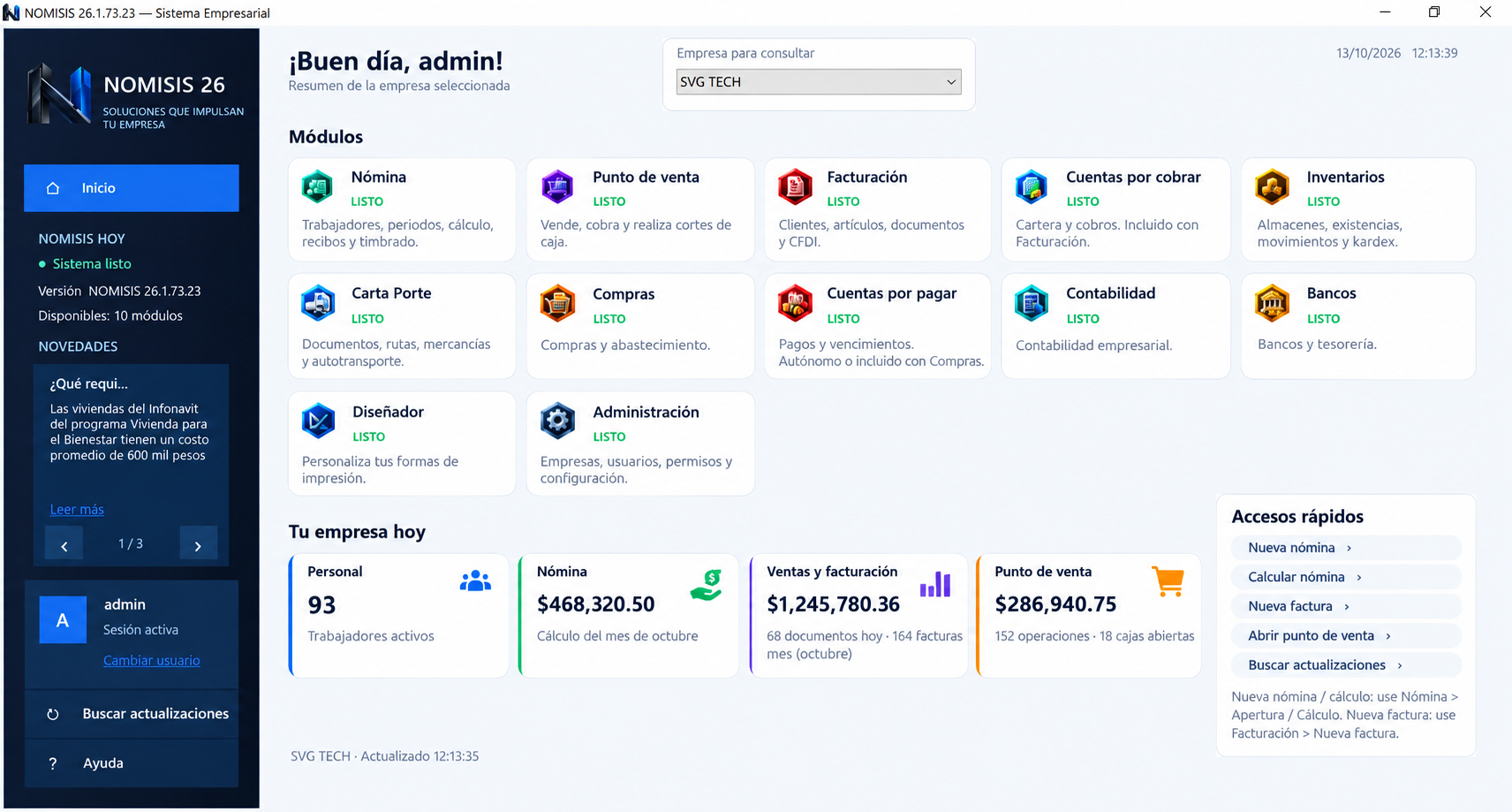This screenshot has height=812, width=1512.
Task: Launch the Diseñador module icon
Action: pyautogui.click(x=318, y=421)
